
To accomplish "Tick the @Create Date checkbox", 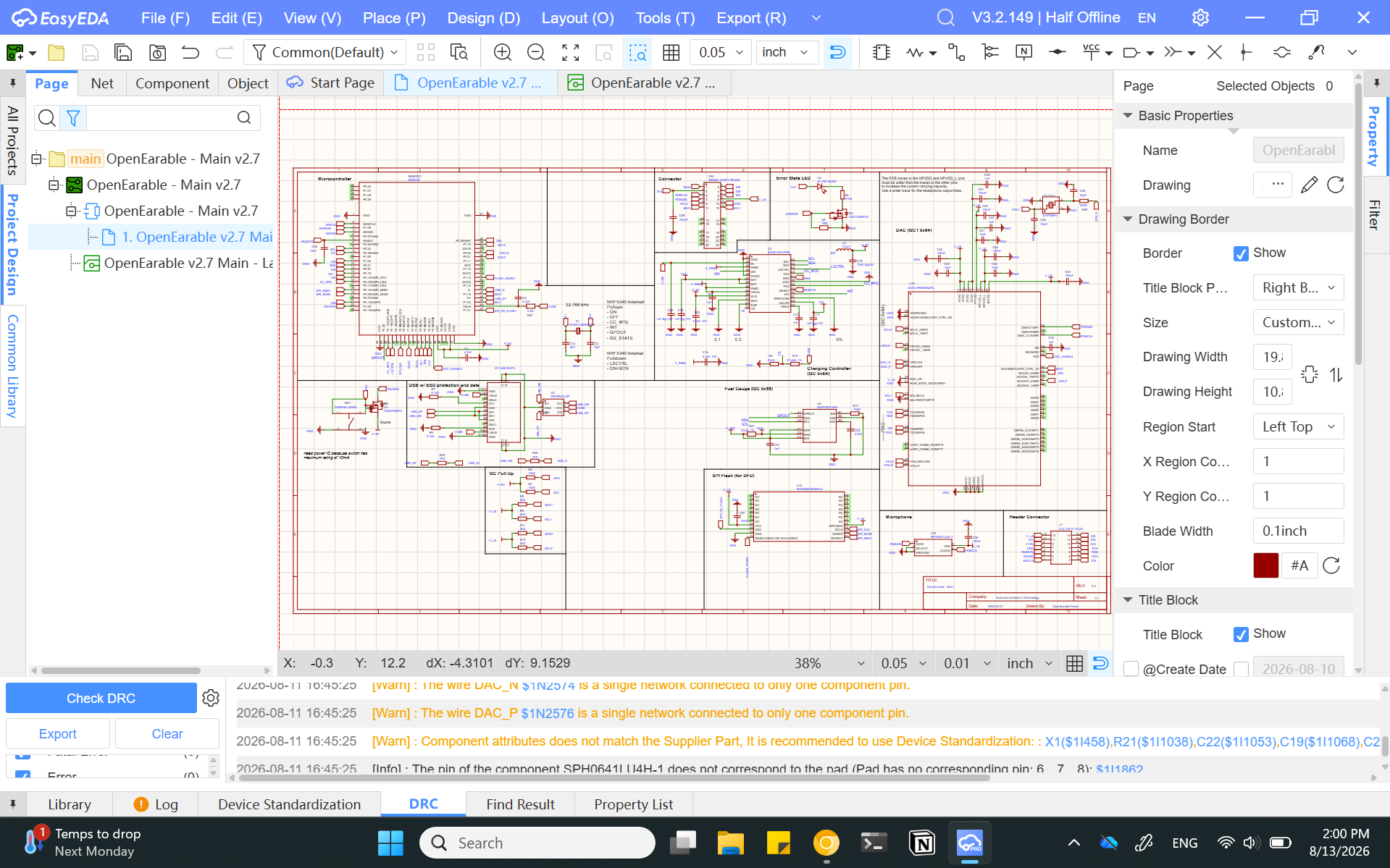I will 1131,669.
